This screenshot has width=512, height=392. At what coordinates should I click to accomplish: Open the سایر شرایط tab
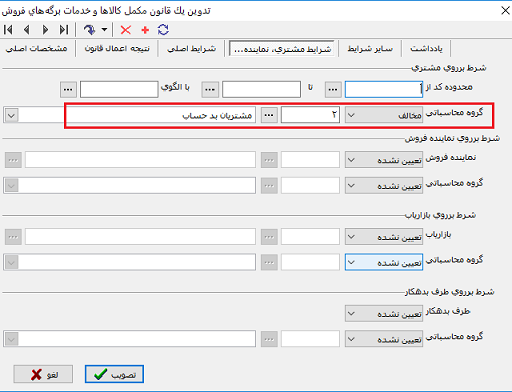tap(370, 49)
